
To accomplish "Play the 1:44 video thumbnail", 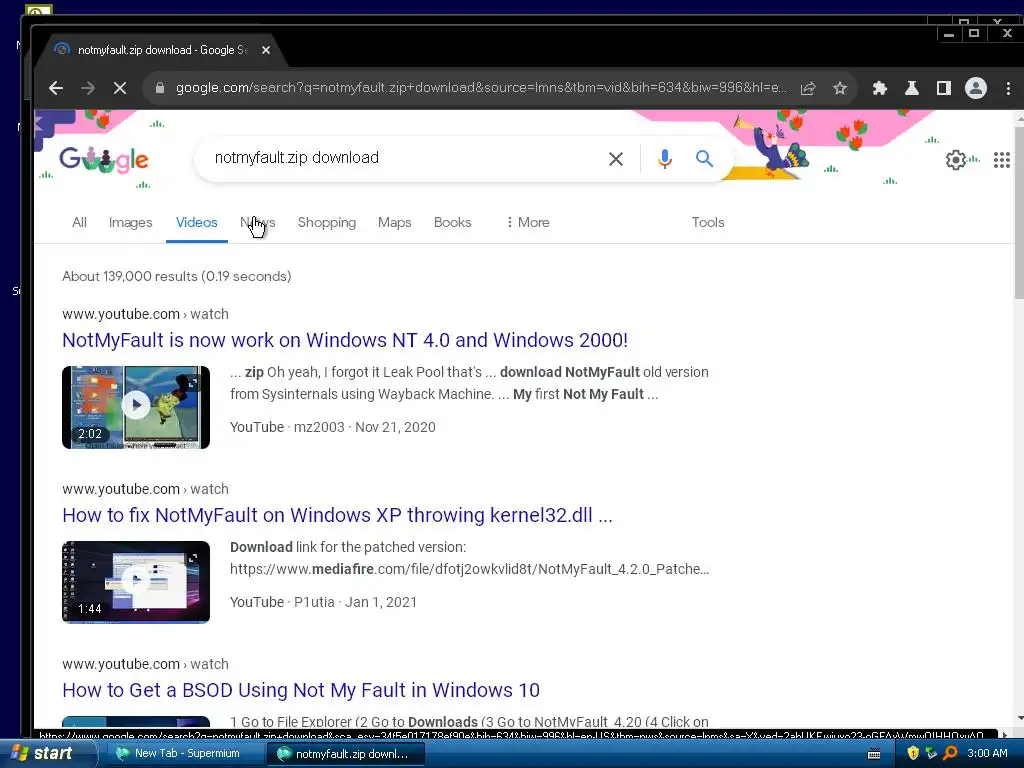I will pos(136,583).
